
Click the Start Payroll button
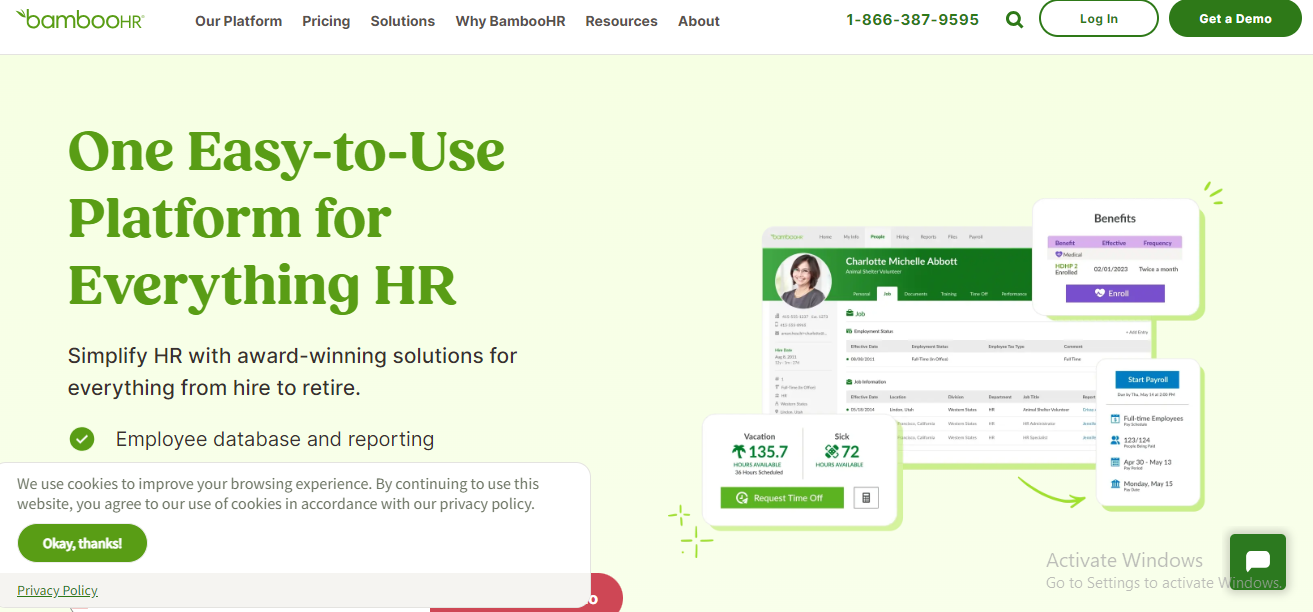tap(1148, 380)
